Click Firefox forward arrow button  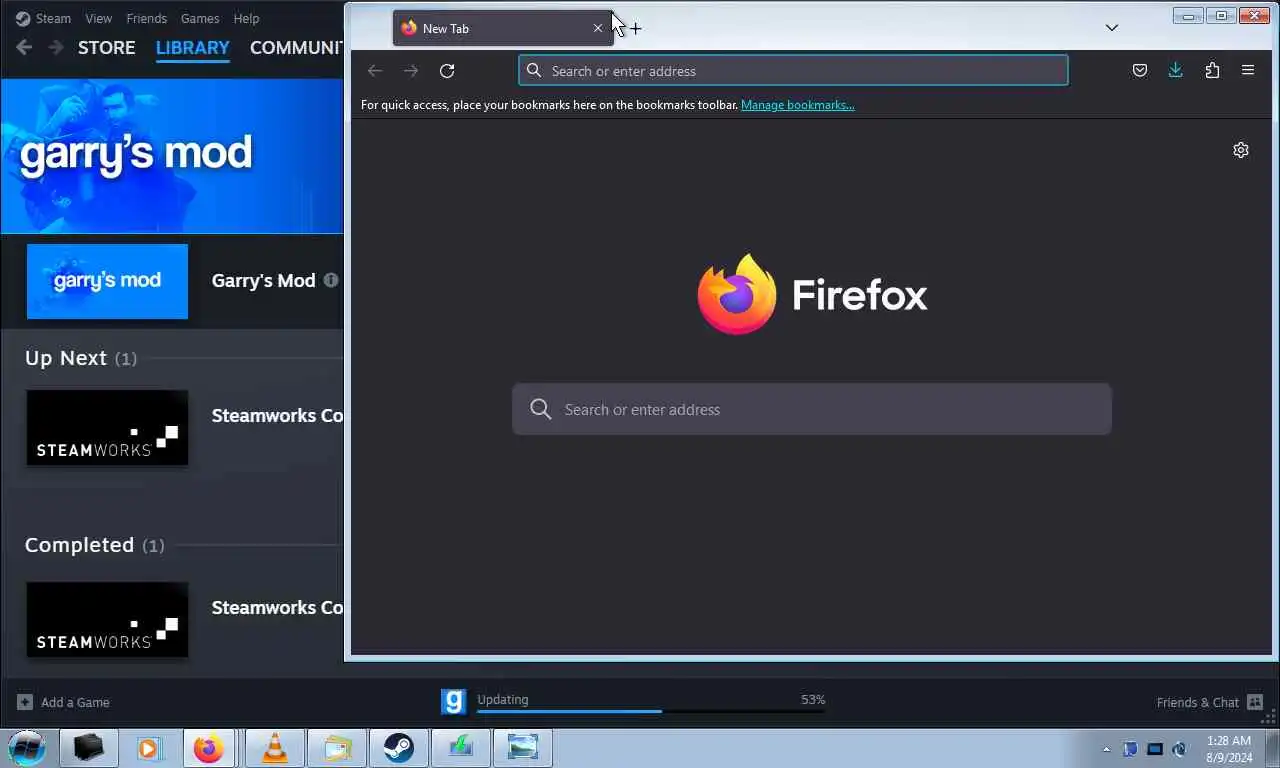[x=411, y=71]
